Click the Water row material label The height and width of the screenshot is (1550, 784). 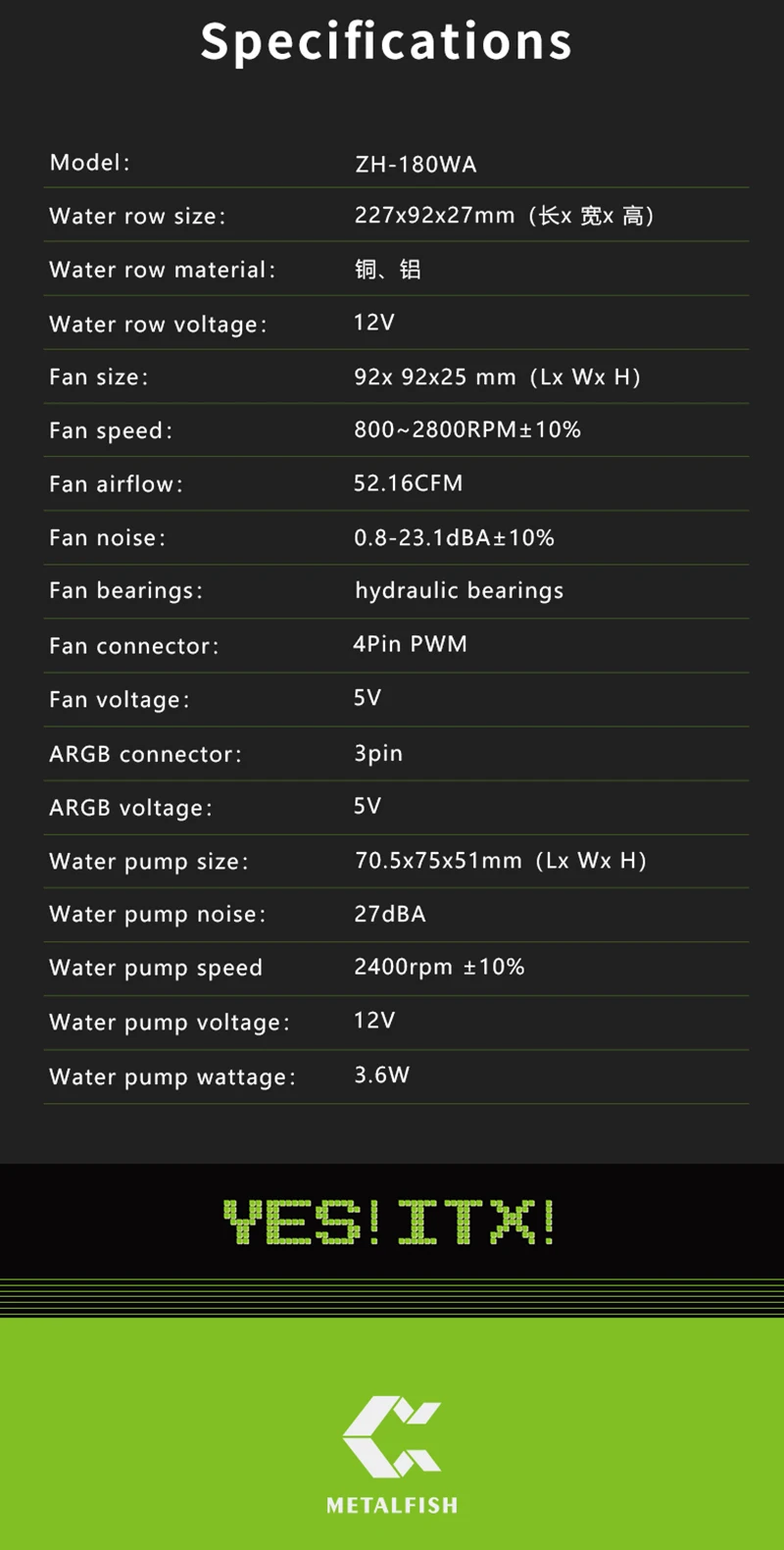coord(162,271)
